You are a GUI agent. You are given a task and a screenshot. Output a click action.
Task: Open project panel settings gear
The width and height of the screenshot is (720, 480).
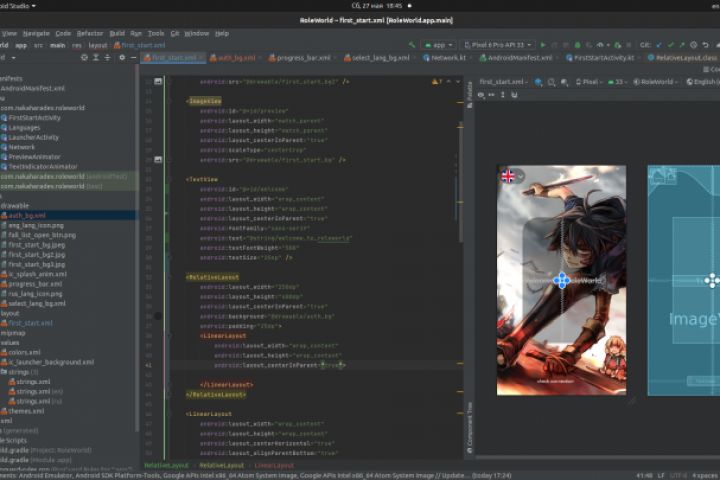point(121,58)
